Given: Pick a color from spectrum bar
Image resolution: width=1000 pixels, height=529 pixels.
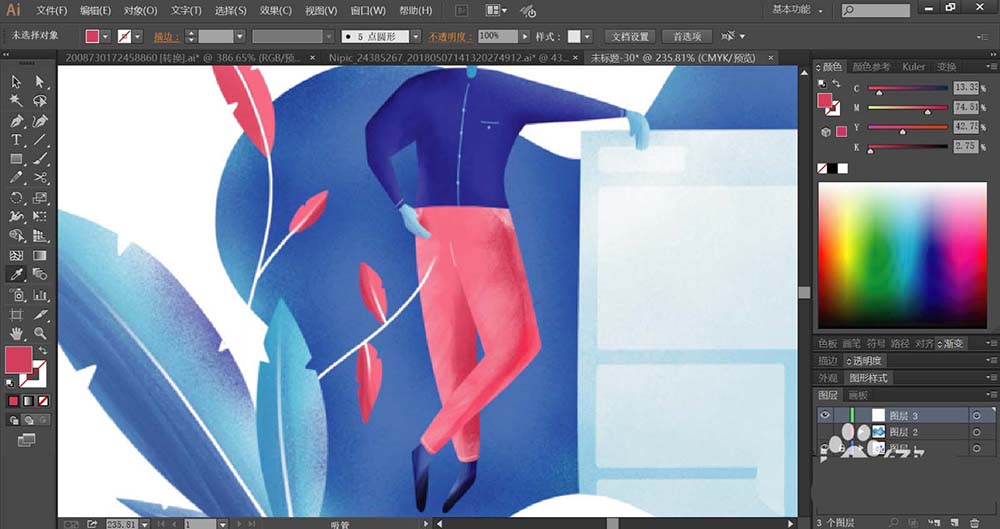Looking at the screenshot, I should pos(902,255).
